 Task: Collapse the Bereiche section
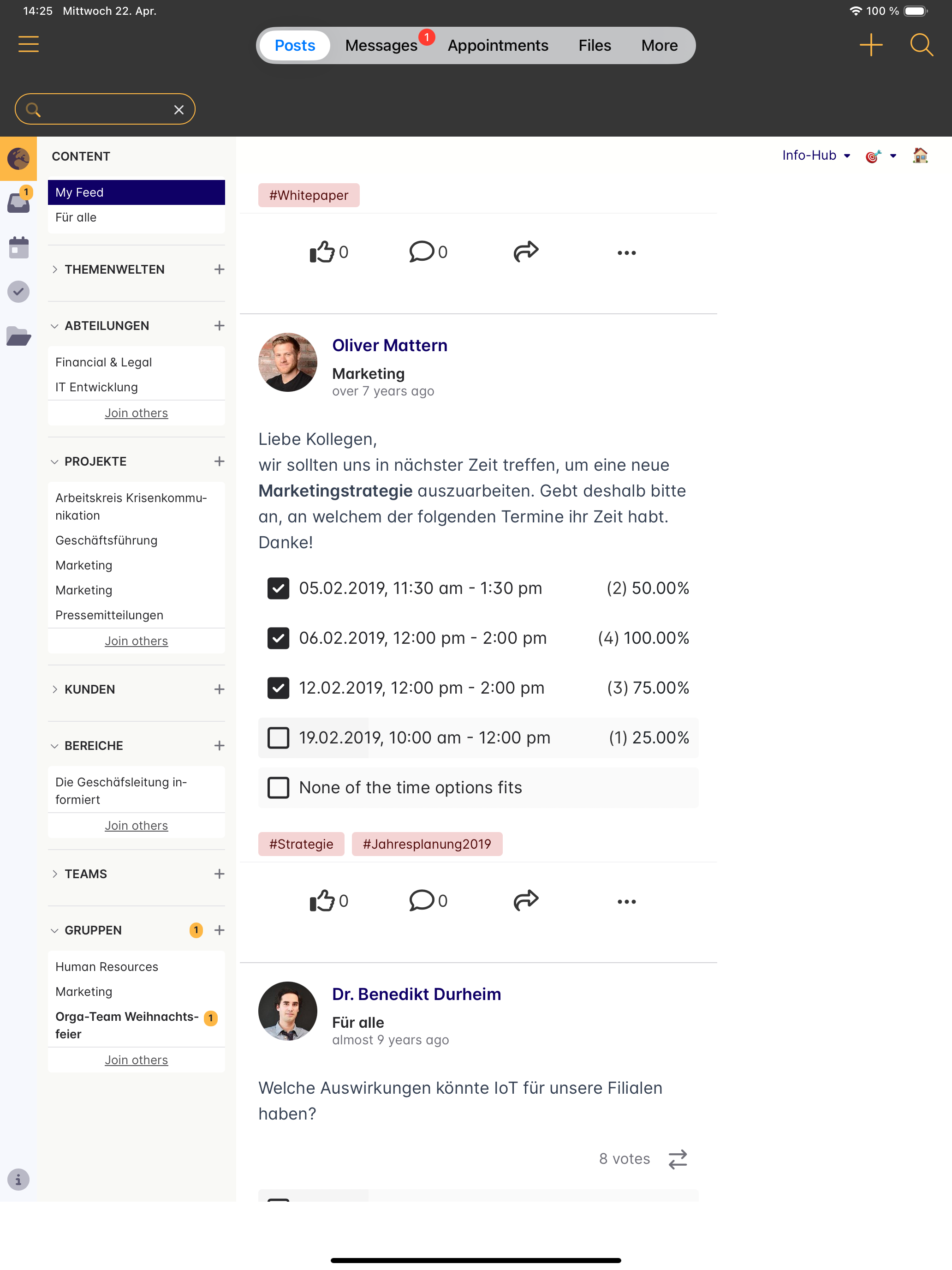[x=55, y=746]
